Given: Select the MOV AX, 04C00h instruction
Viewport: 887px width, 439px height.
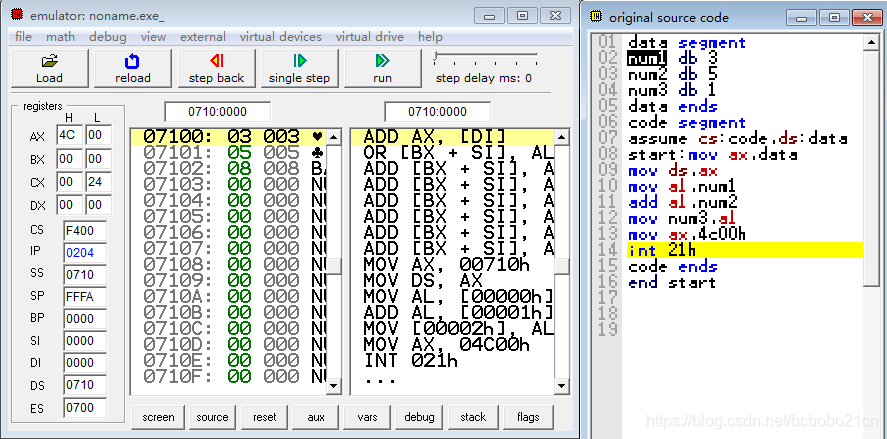Looking at the screenshot, I should [x=453, y=344].
